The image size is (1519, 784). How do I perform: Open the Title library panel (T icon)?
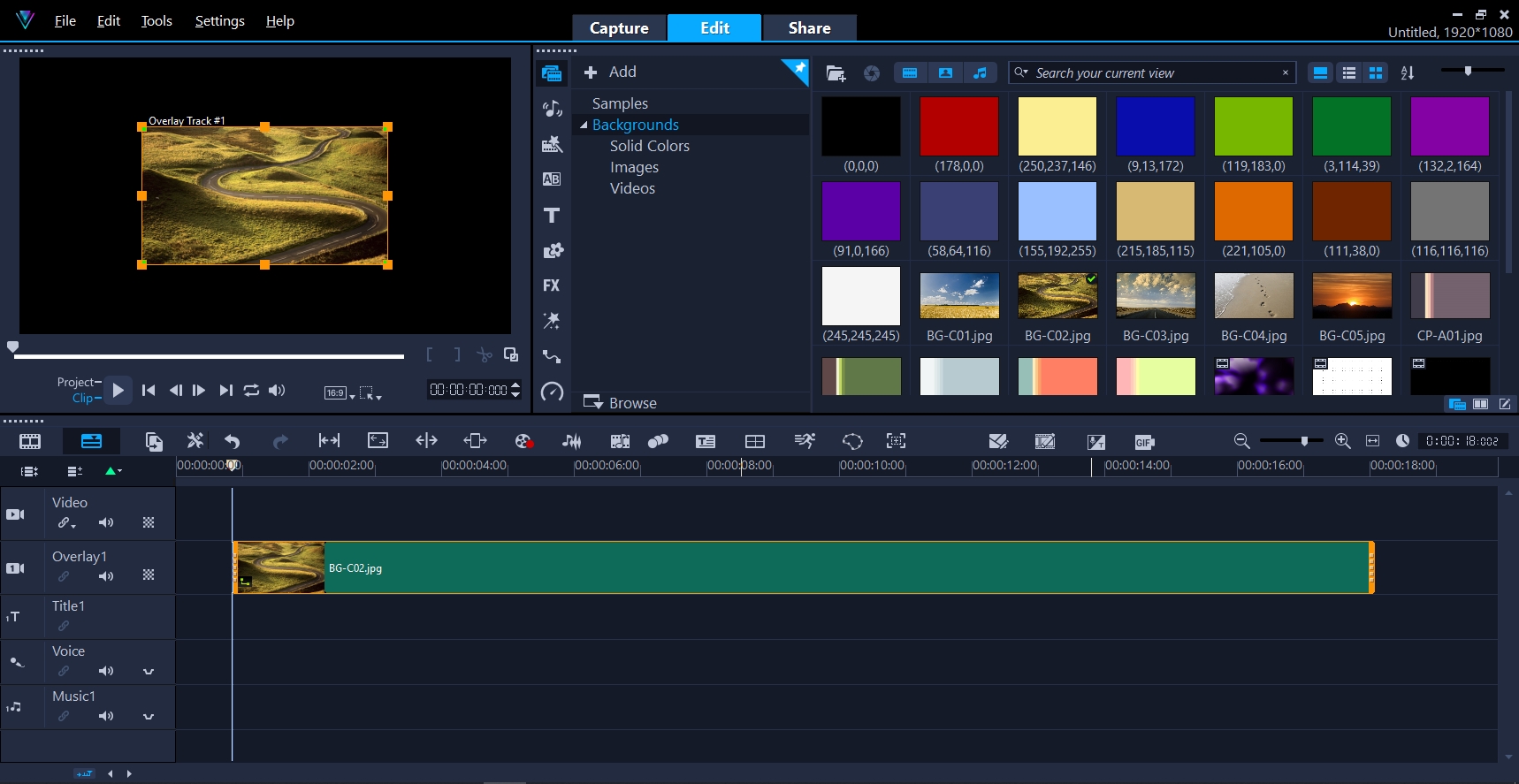click(552, 215)
